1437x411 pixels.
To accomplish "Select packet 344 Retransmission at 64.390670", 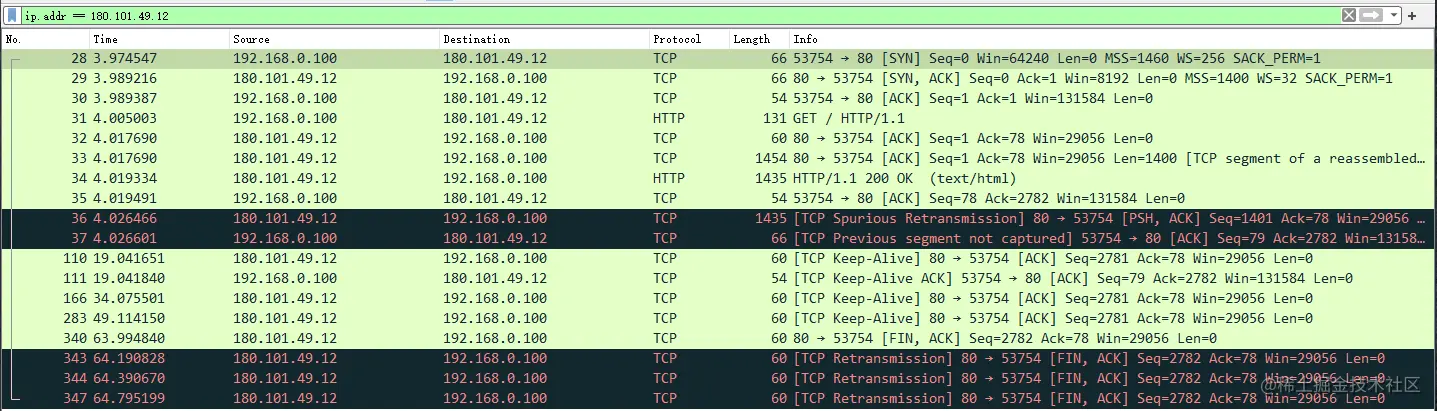I will (x=718, y=379).
